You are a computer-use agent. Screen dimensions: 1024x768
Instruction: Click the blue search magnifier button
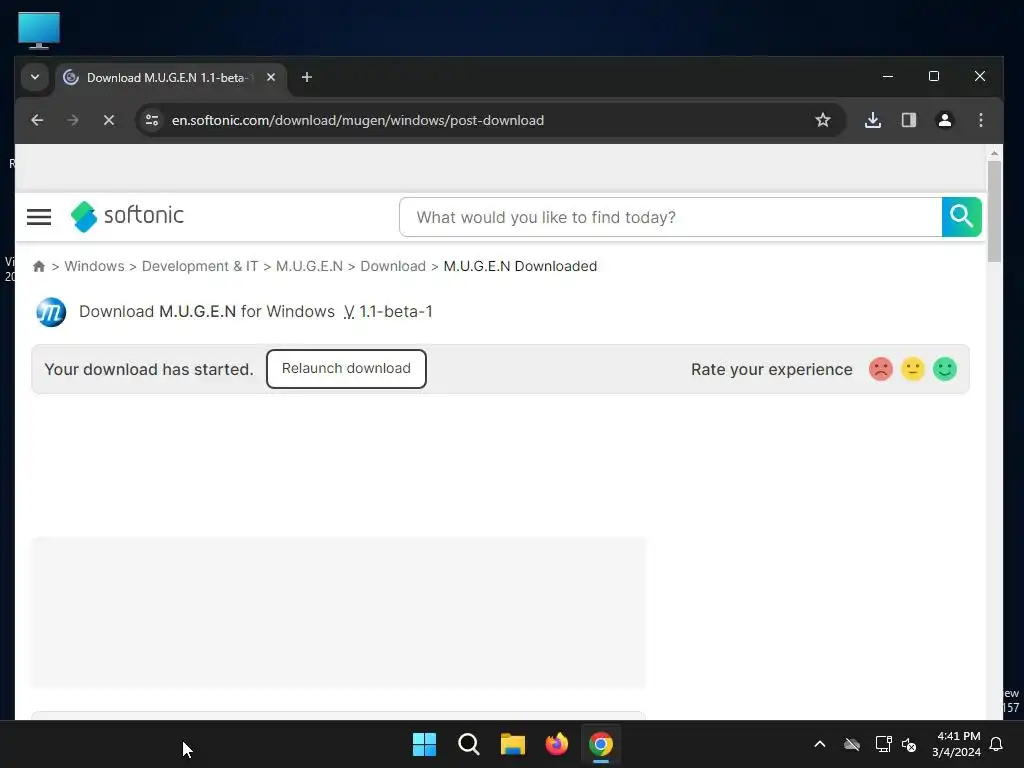pos(961,217)
